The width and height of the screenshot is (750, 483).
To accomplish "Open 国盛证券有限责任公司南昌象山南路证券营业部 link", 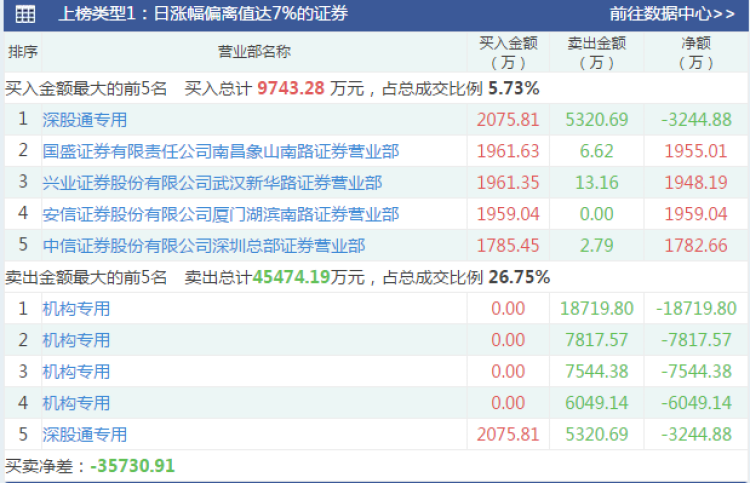I will tap(221, 151).
